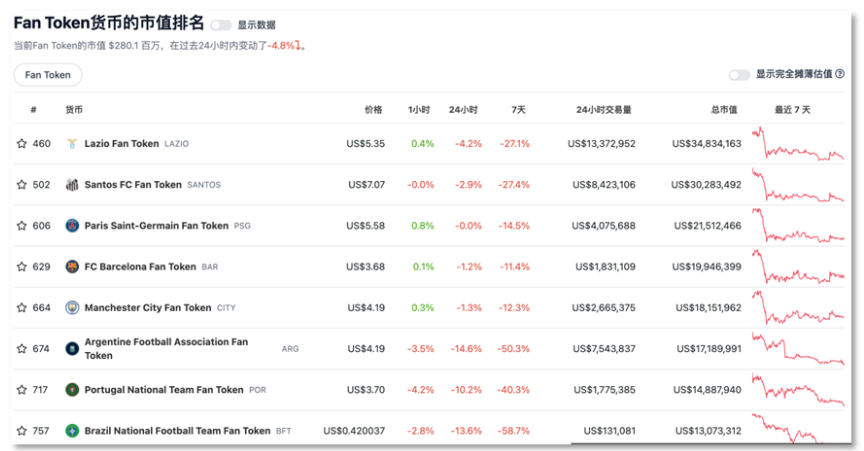Click the POR ticker symbol
This screenshot has height=451, width=864.
[257, 390]
